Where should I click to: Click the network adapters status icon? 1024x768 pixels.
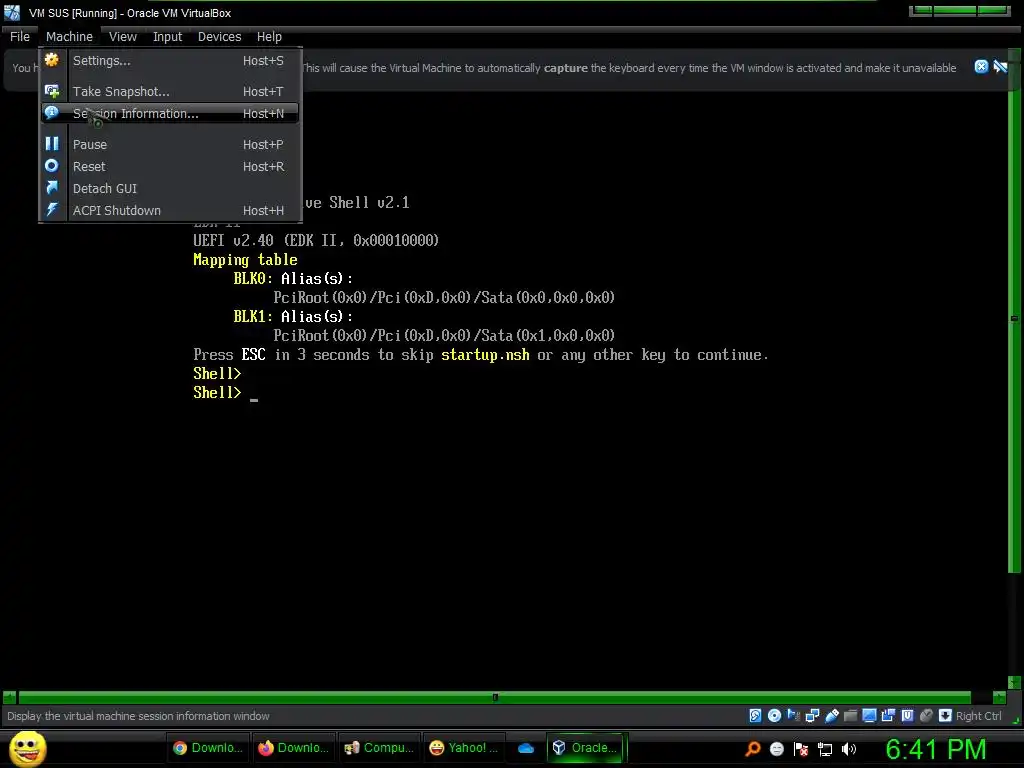pyautogui.click(x=812, y=716)
